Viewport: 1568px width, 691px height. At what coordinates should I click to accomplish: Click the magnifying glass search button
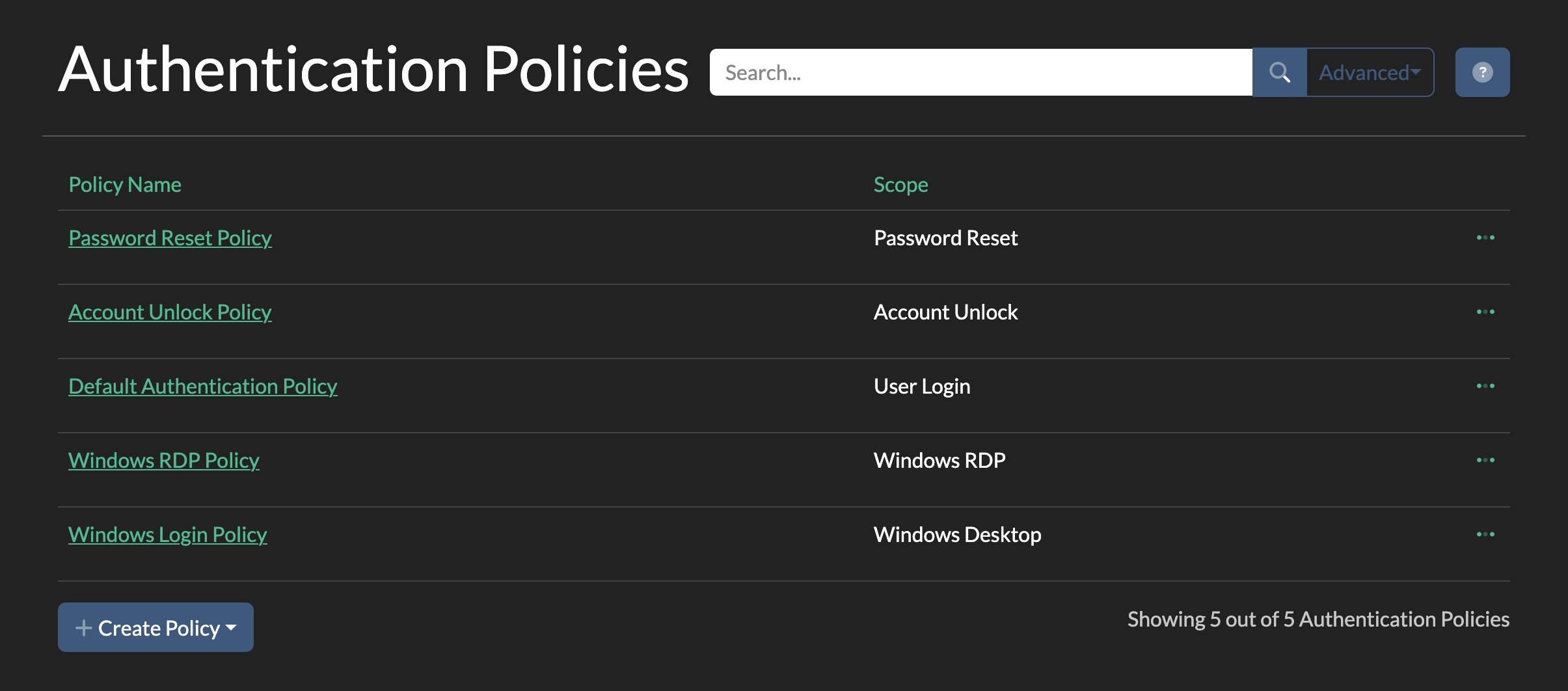(1279, 72)
